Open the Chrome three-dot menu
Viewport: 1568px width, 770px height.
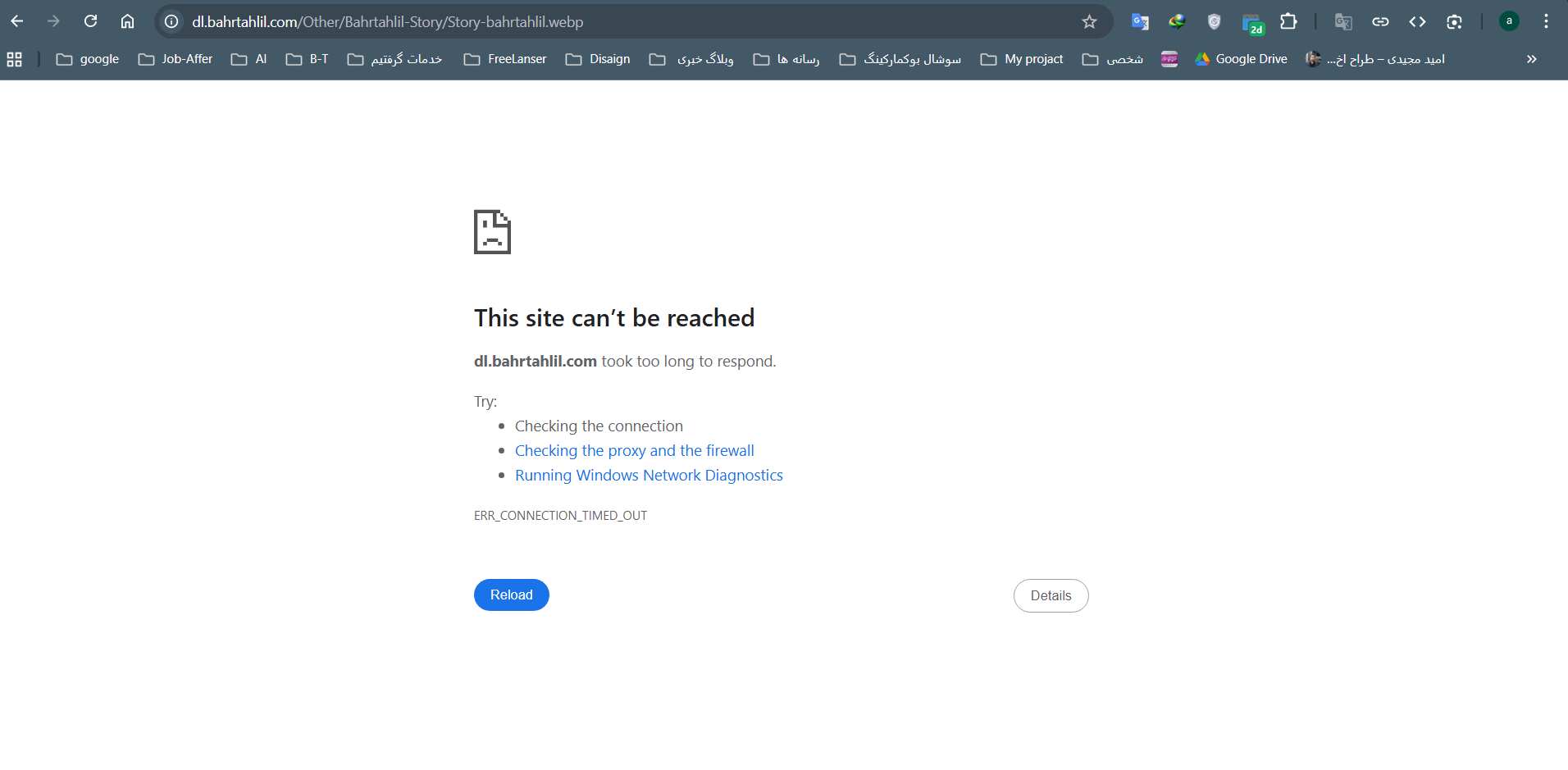(x=1546, y=21)
